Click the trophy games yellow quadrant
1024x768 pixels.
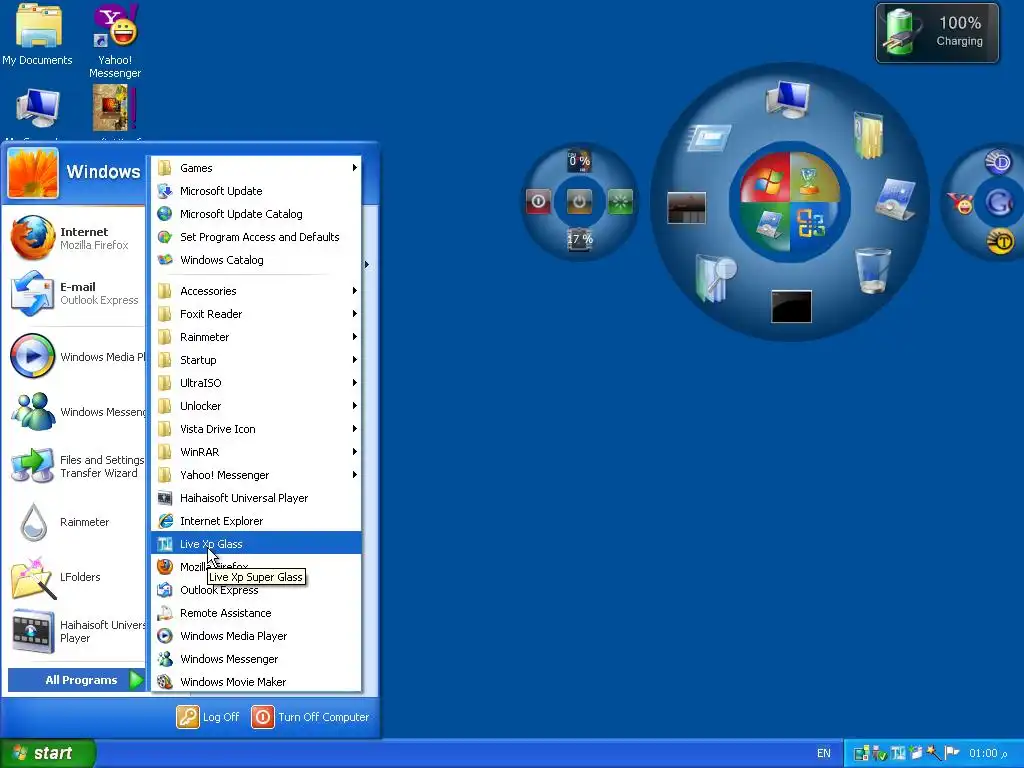tap(815, 178)
